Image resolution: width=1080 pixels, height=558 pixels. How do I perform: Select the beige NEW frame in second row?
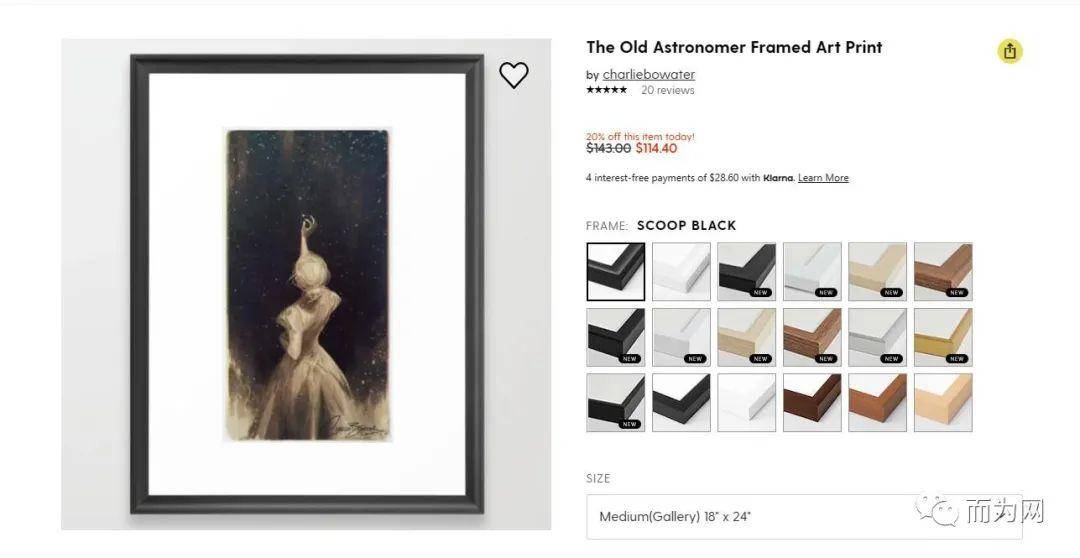pyautogui.click(x=747, y=337)
